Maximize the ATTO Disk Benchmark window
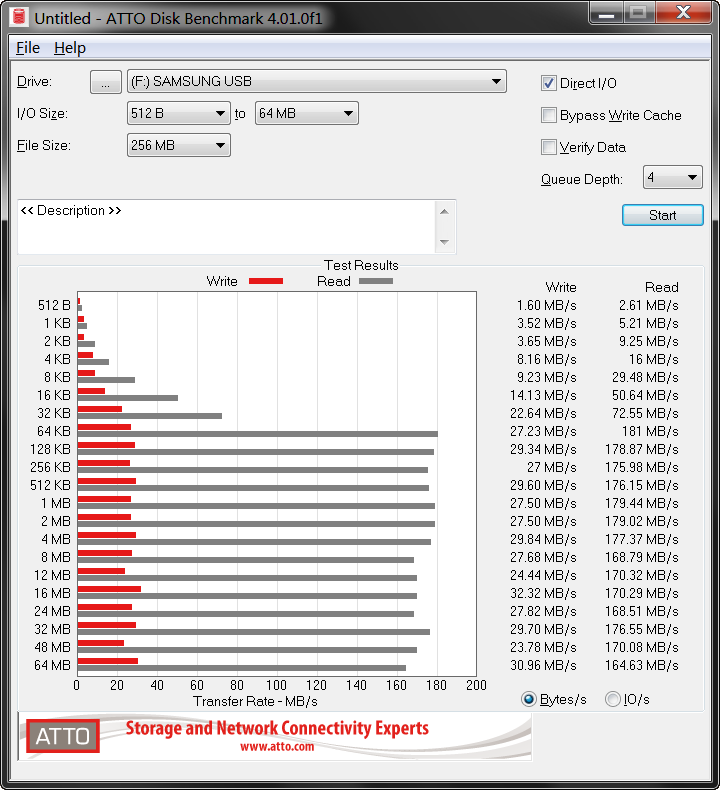Screen dimensions: 720x790 tap(638, 12)
